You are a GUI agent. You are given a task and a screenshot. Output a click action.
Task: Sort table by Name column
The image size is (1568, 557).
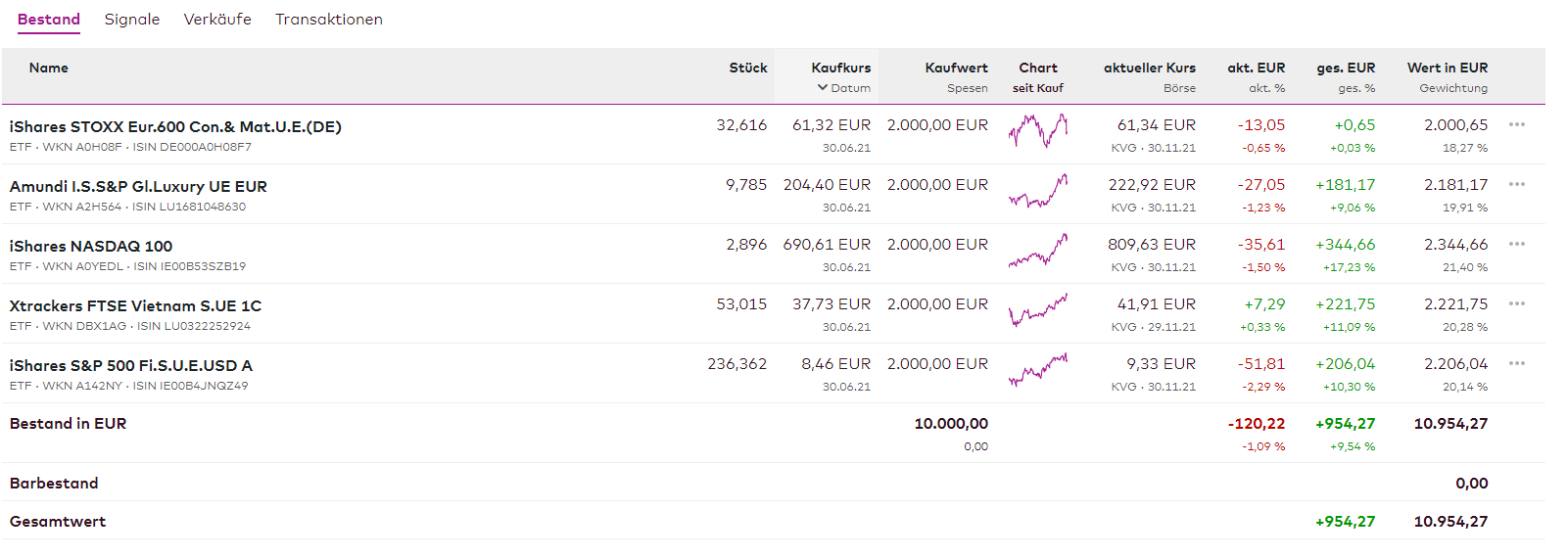[x=49, y=68]
